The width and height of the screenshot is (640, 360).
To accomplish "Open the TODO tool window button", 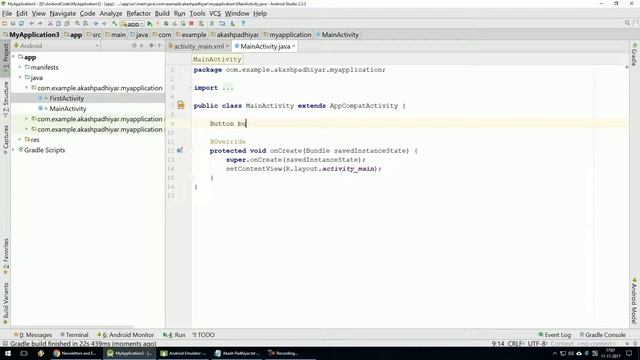I will click(204, 335).
